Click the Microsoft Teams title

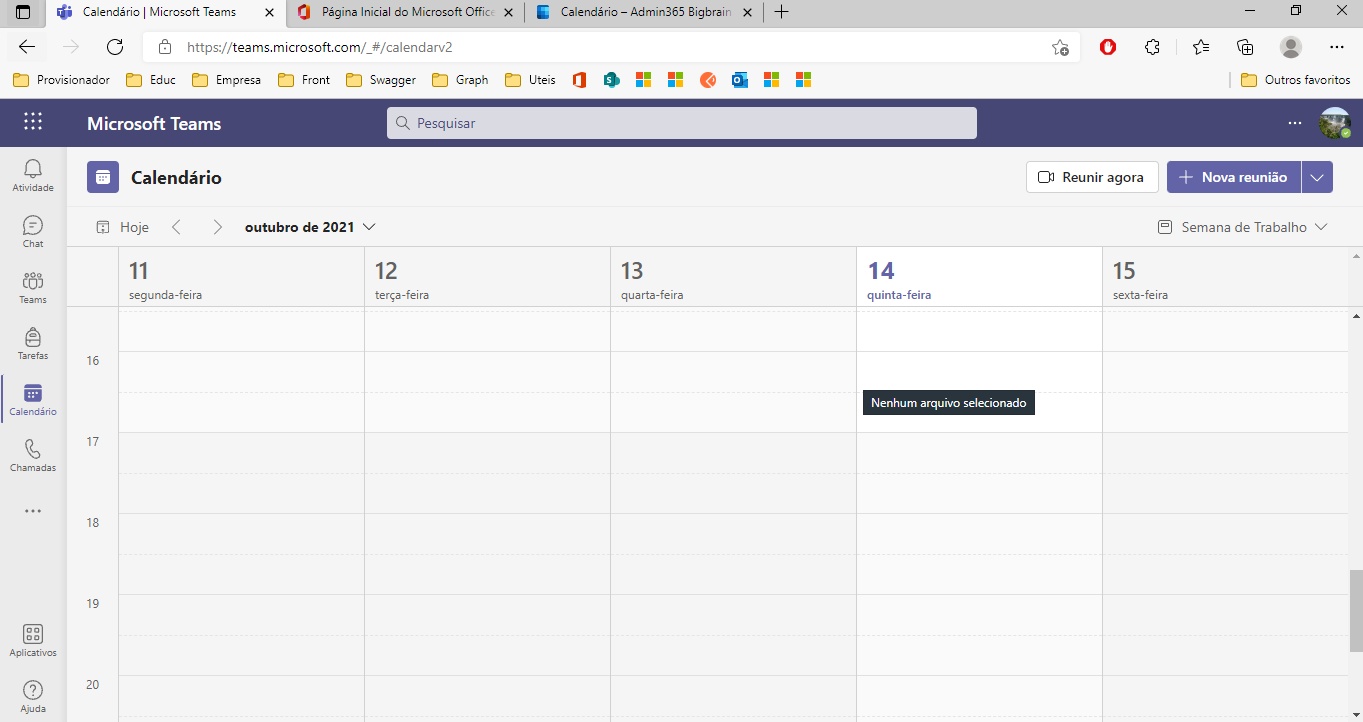154,123
